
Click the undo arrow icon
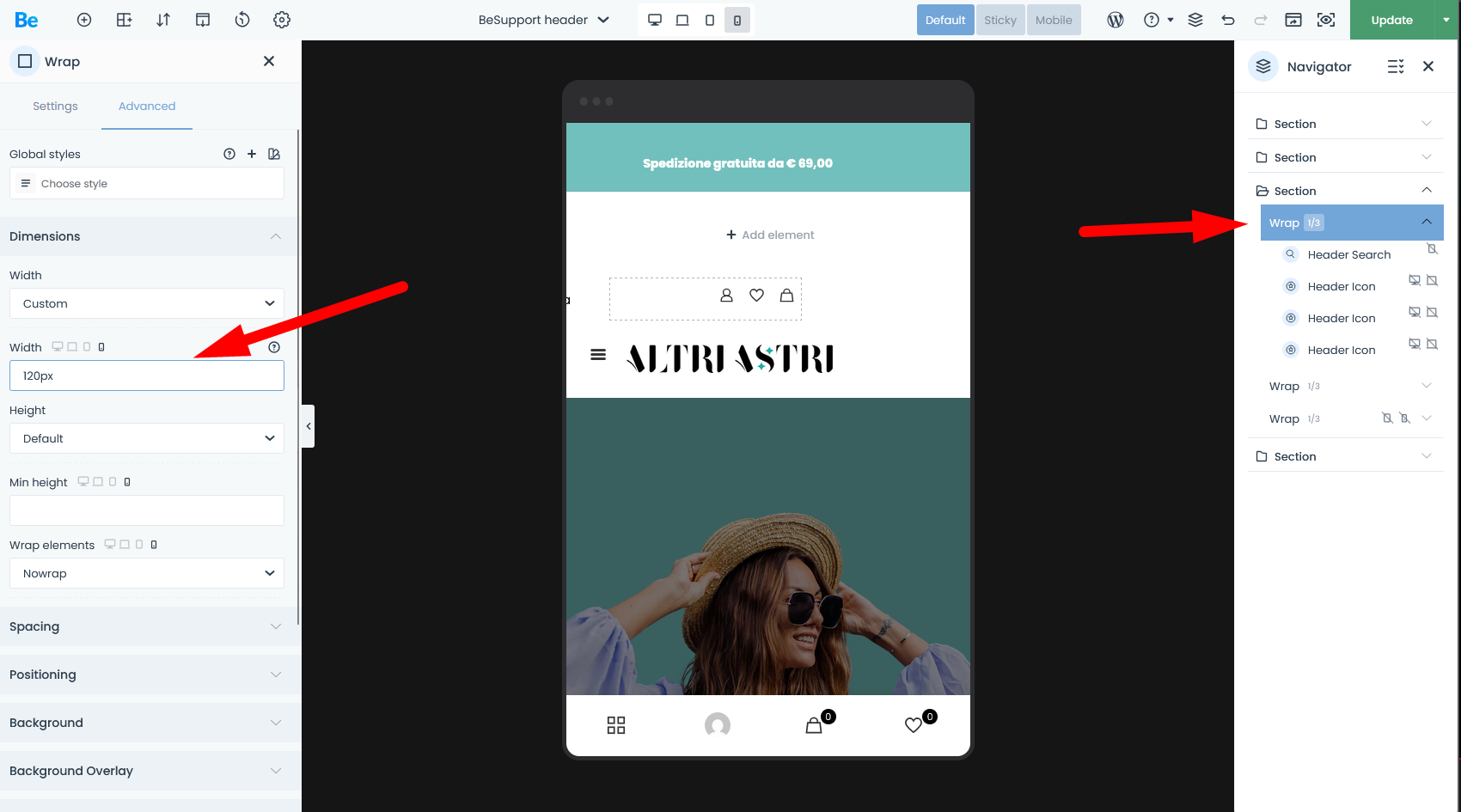(1228, 20)
